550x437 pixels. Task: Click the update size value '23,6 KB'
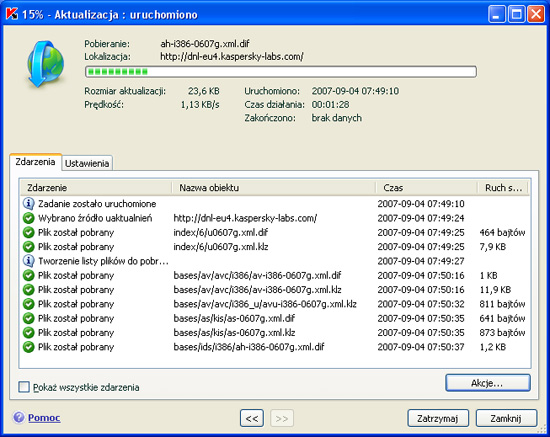click(x=204, y=91)
